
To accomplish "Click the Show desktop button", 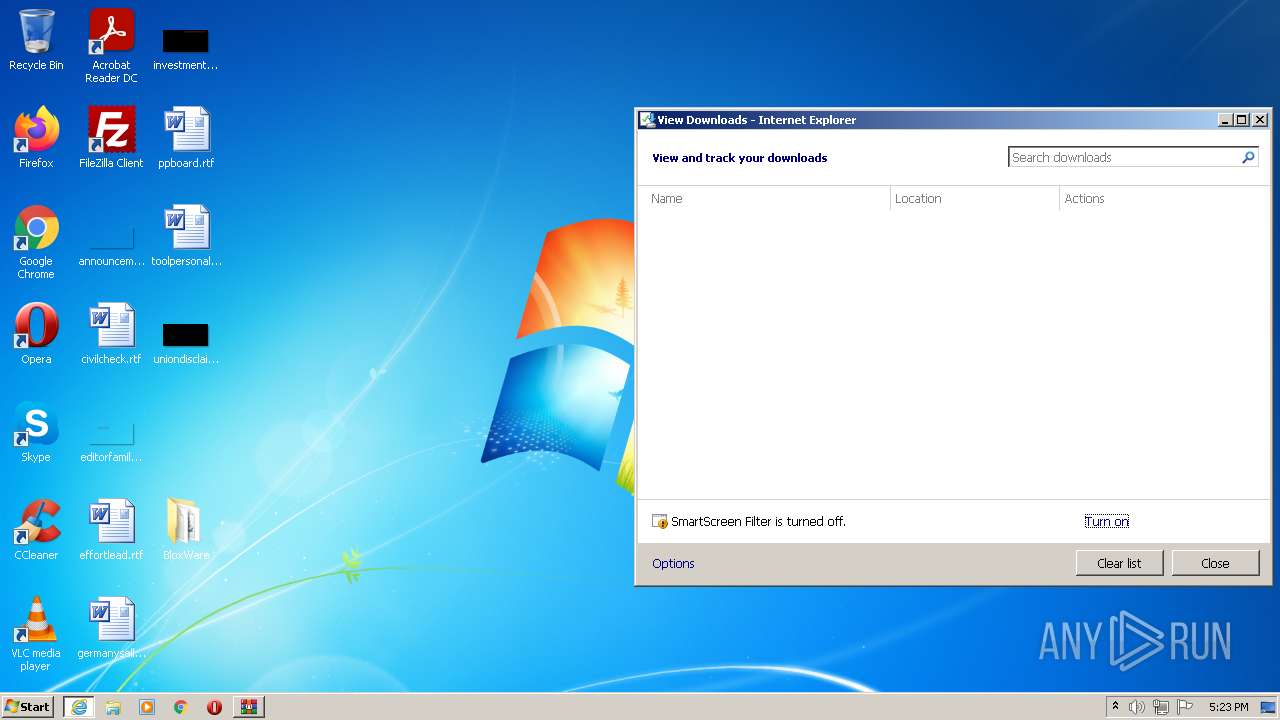I will tap(1268, 707).
